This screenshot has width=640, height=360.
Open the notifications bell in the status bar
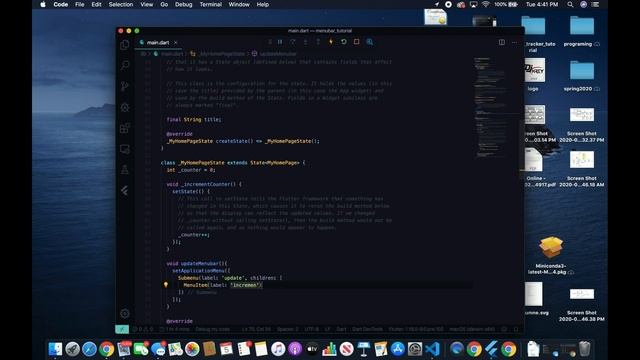(x=516, y=329)
